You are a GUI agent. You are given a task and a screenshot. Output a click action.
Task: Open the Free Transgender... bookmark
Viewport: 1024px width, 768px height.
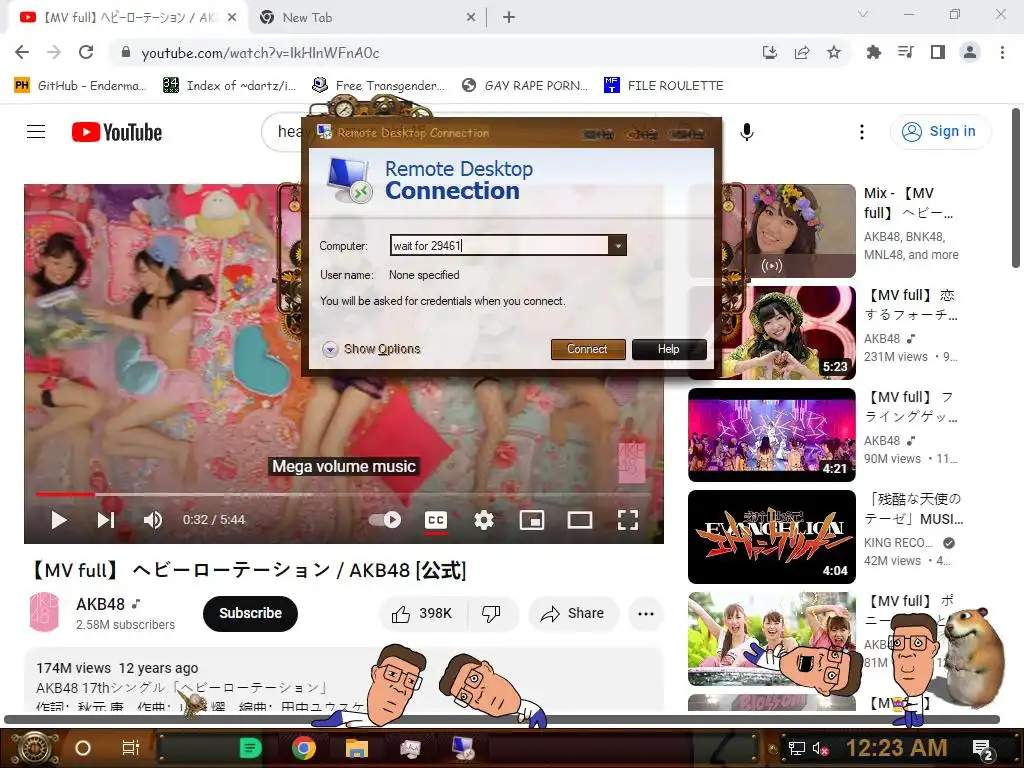[x=379, y=86]
